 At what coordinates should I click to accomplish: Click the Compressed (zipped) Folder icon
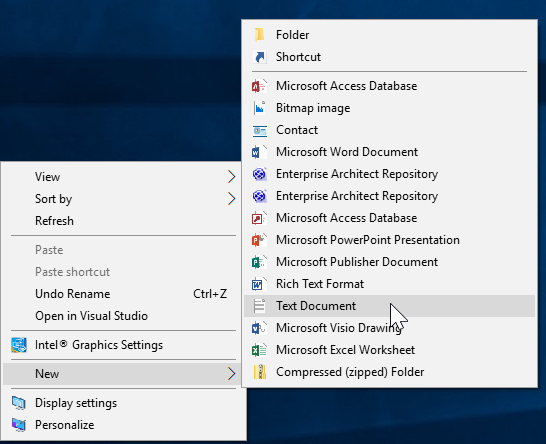coord(260,372)
